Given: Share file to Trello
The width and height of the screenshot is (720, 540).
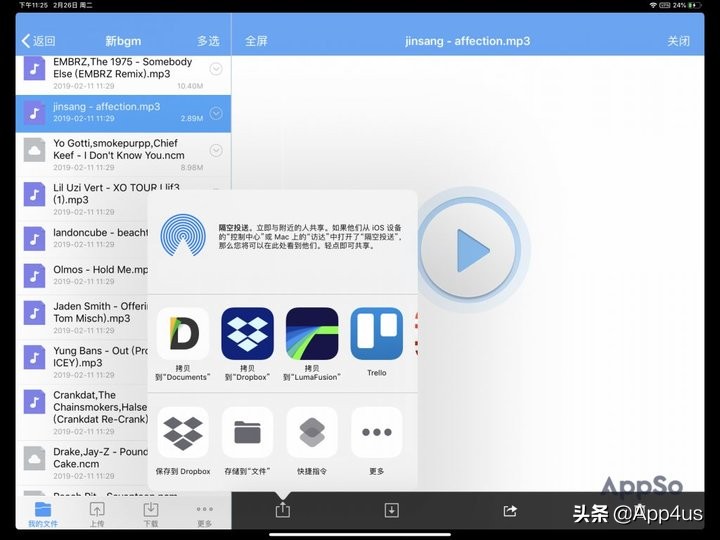Looking at the screenshot, I should click(x=377, y=334).
